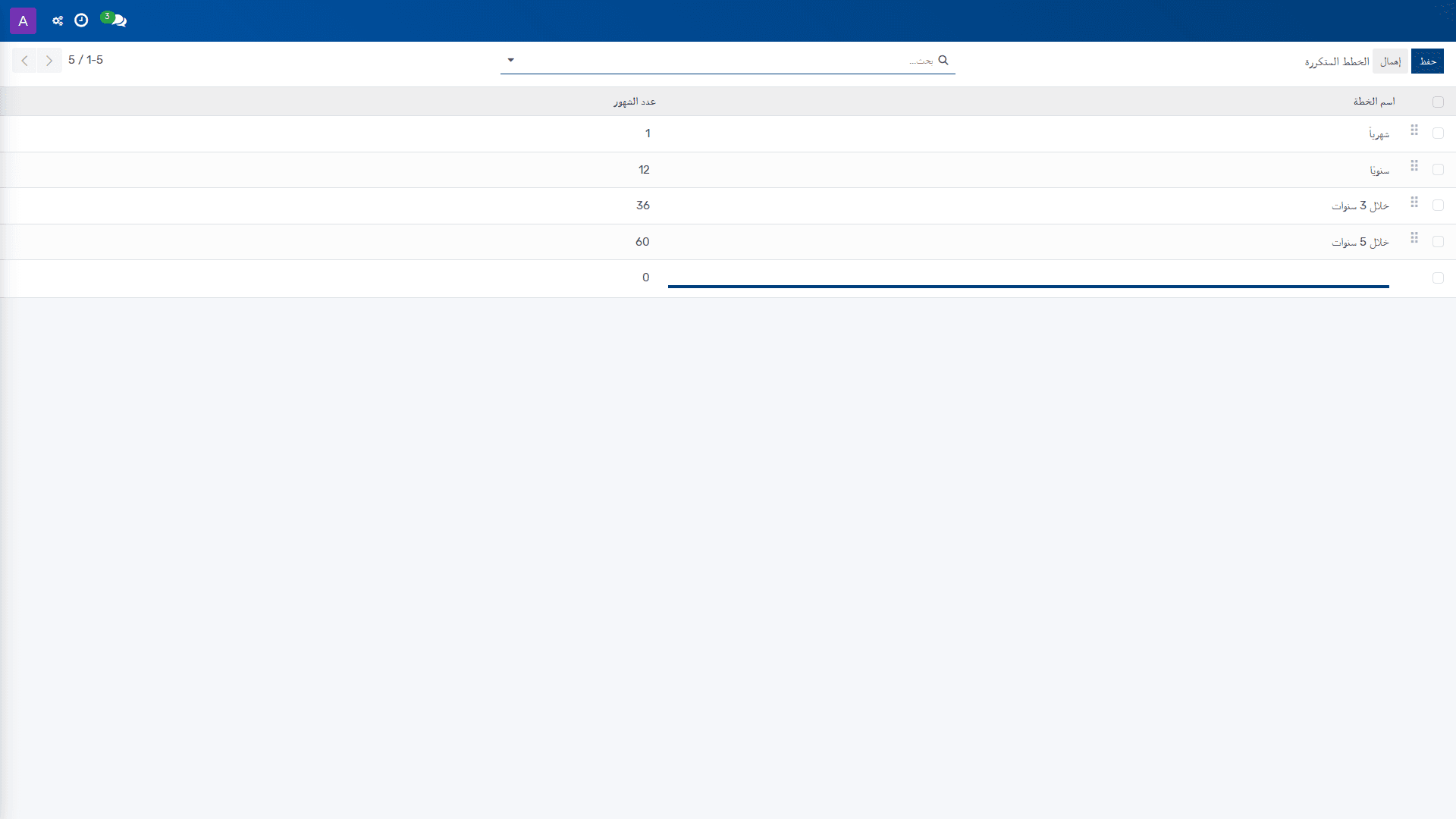Click the months value 36

643,206
